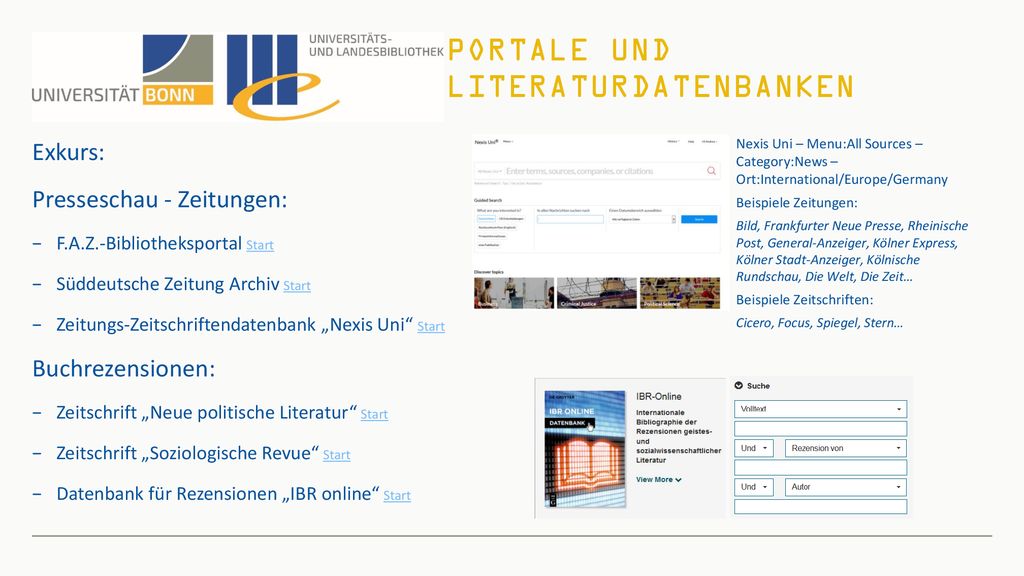Screen dimensions: 1024x576
Task: Click the Buchrezensionen: heading
Action: pos(124,369)
